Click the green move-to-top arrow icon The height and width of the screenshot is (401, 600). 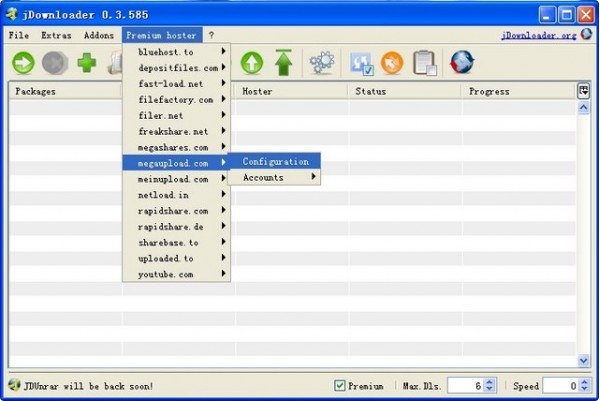[284, 62]
